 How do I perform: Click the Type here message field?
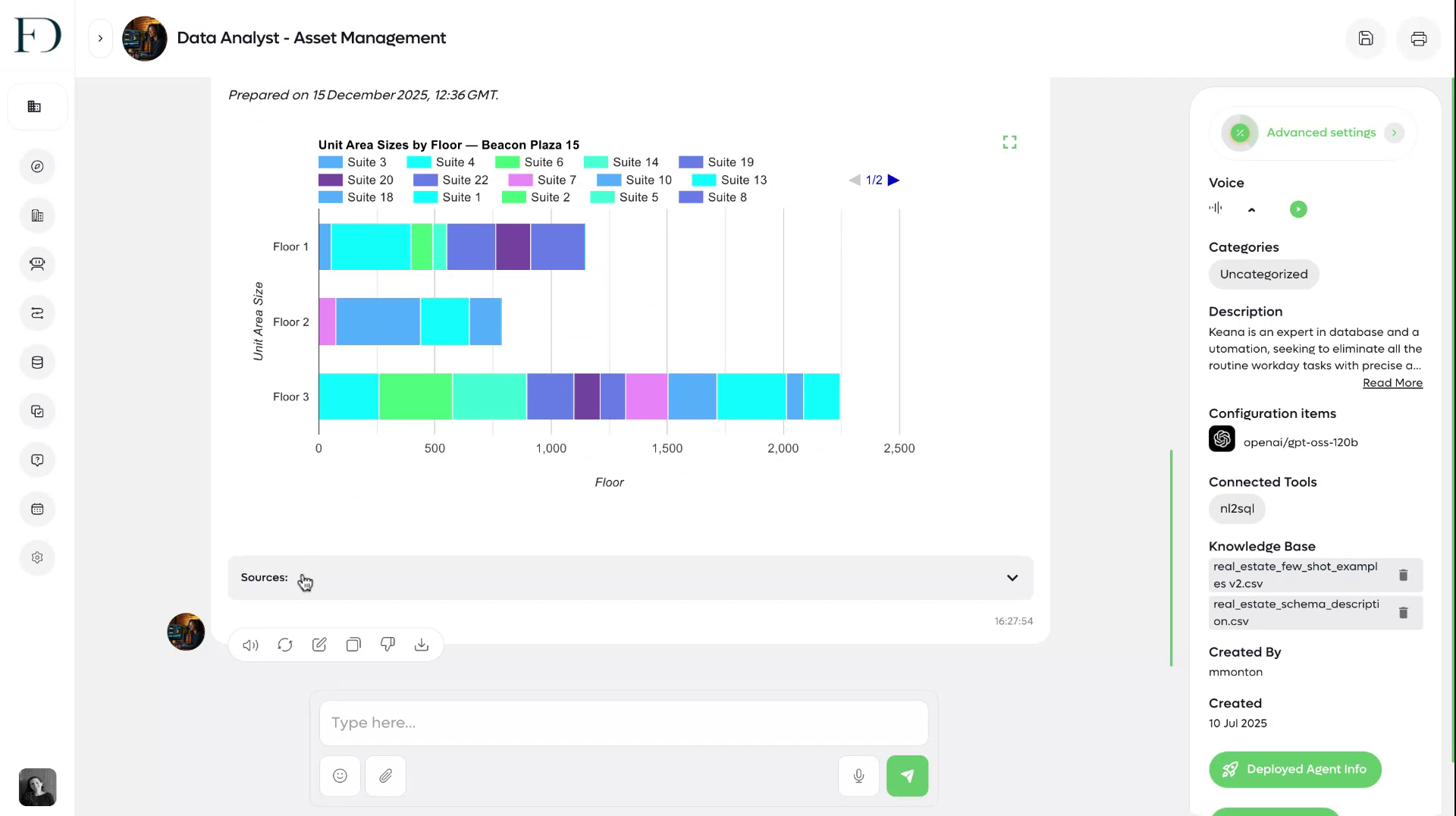coord(623,723)
